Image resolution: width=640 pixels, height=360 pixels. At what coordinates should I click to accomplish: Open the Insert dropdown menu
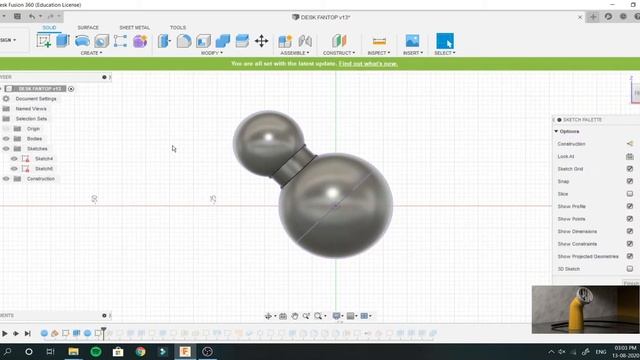click(x=413, y=53)
